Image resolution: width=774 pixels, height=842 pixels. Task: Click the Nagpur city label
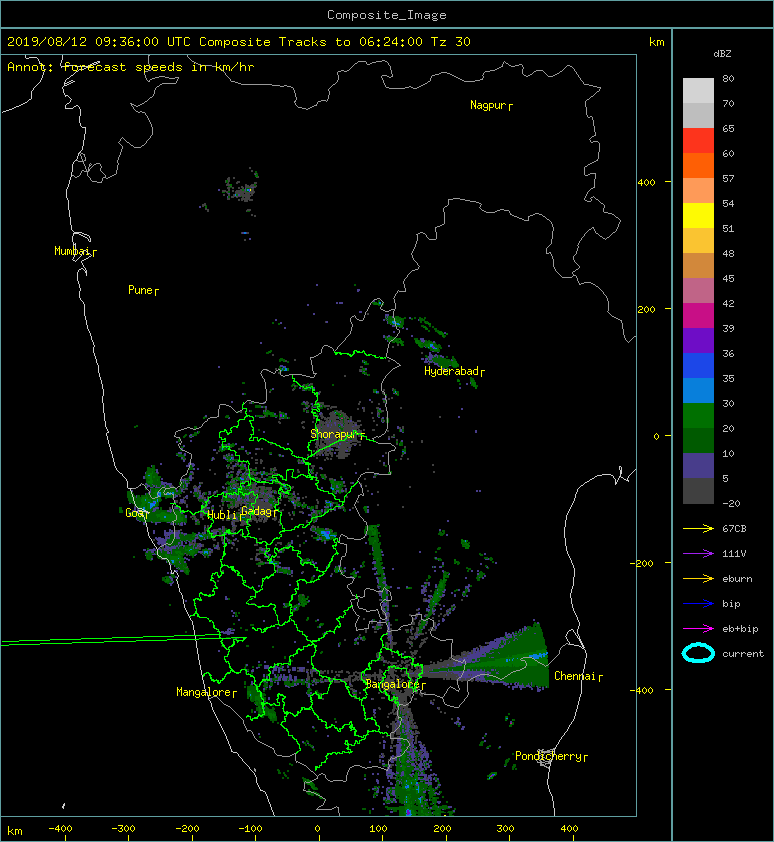[491, 105]
